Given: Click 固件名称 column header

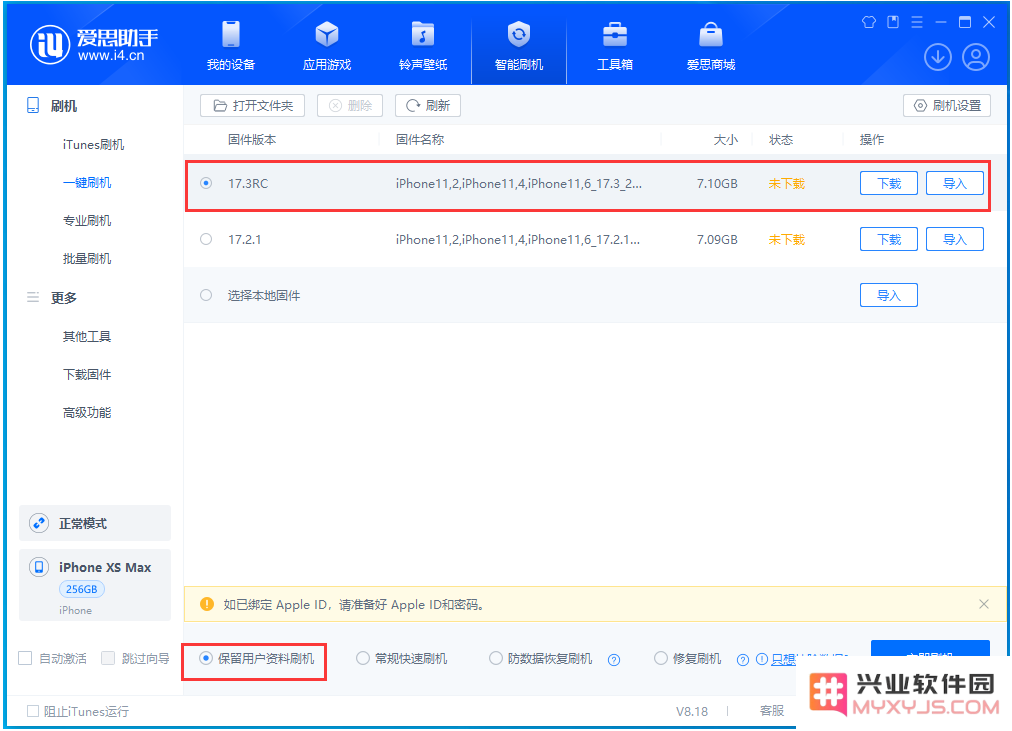Looking at the screenshot, I should (x=420, y=139).
